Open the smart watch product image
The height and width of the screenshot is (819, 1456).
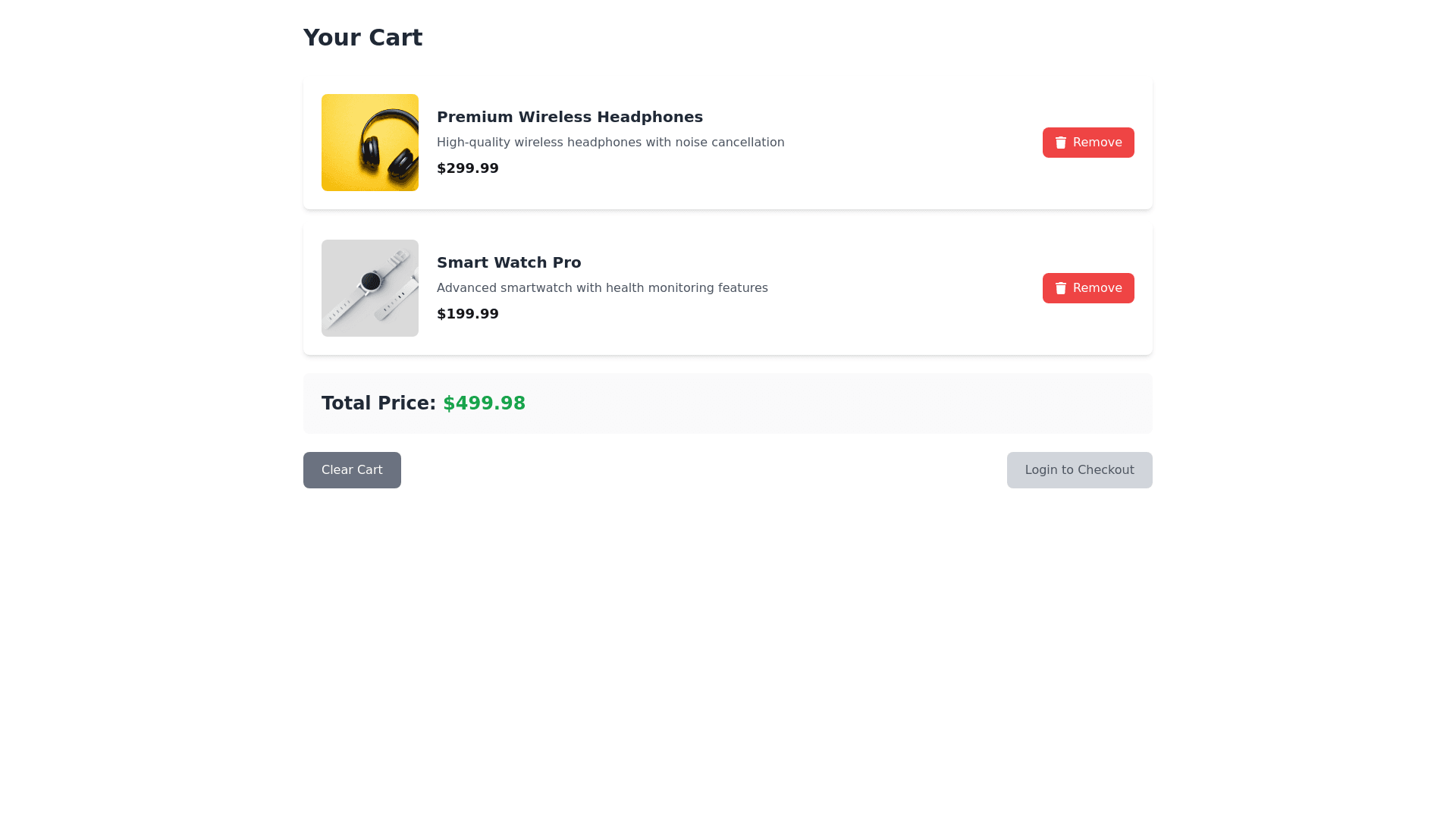tap(370, 288)
